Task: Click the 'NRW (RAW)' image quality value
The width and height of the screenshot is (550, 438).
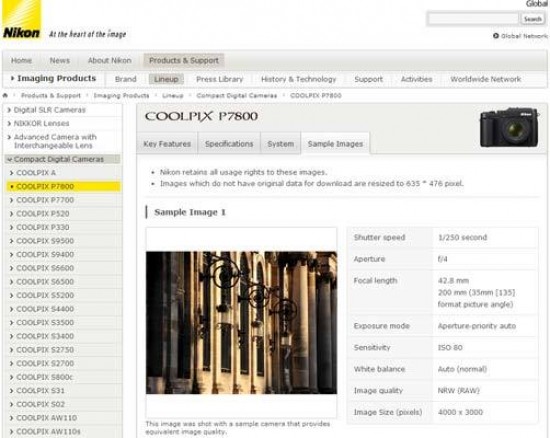Action: [458, 391]
